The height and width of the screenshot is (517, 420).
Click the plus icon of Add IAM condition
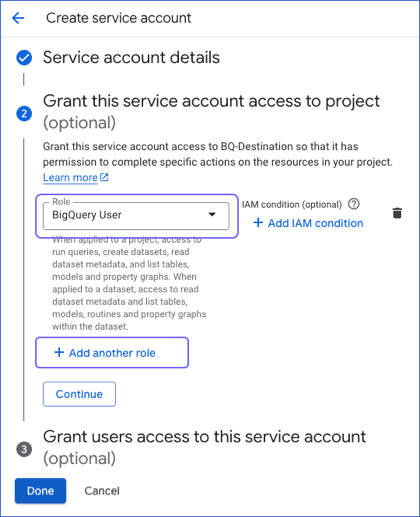point(258,223)
